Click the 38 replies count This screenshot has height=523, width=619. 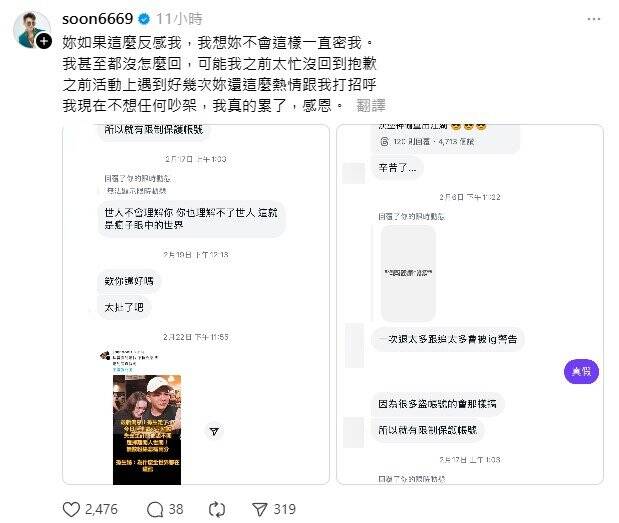pyautogui.click(x=176, y=509)
